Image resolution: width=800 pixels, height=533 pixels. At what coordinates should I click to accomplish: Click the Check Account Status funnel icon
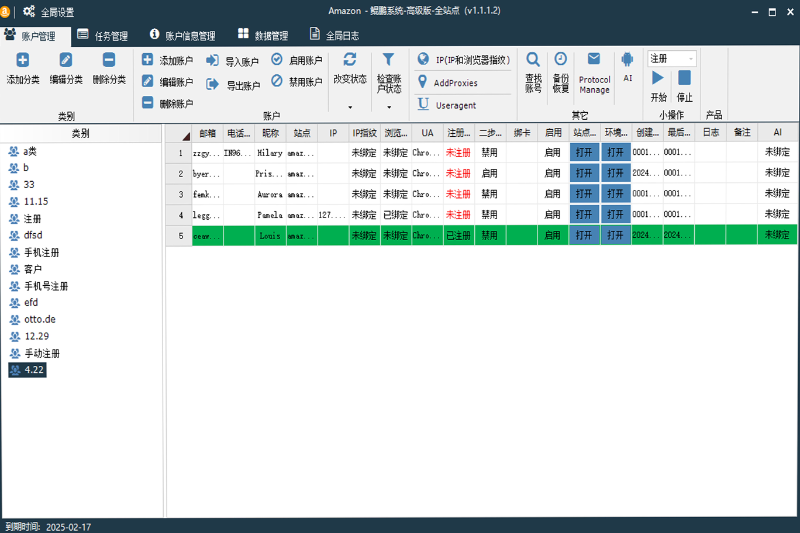[388, 60]
